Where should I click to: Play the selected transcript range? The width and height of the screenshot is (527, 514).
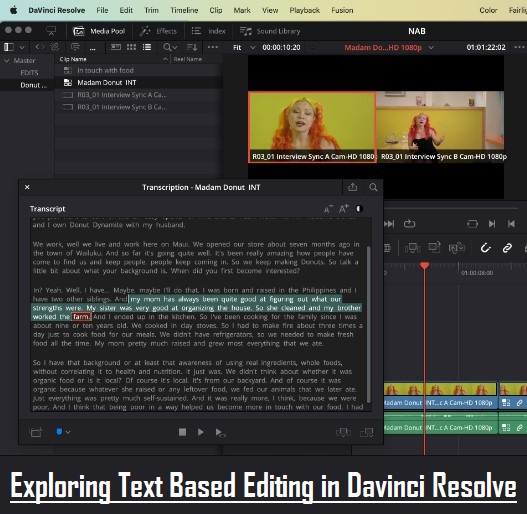coord(220,433)
